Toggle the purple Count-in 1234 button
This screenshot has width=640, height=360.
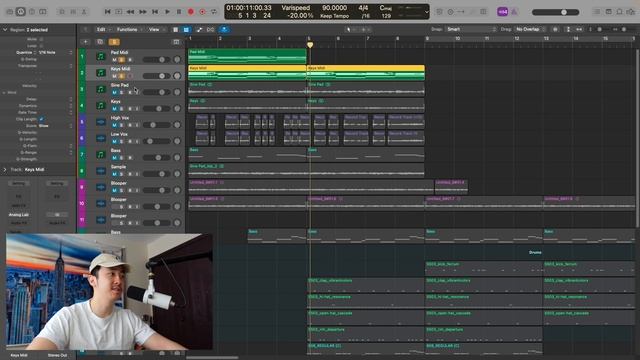point(502,12)
